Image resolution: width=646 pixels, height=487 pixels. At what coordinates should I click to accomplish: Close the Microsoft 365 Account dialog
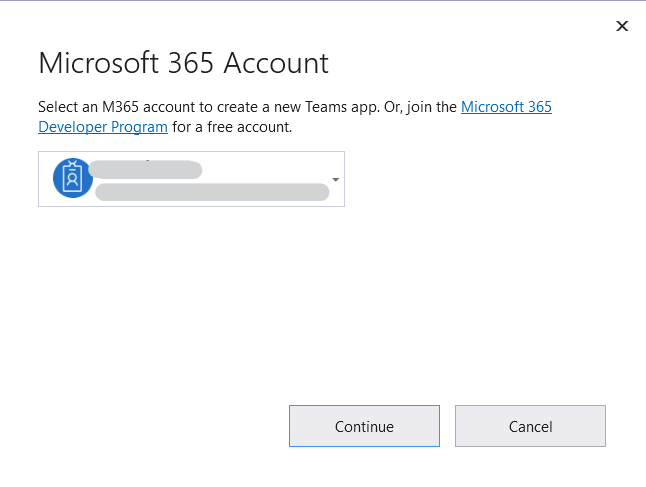pos(622,26)
